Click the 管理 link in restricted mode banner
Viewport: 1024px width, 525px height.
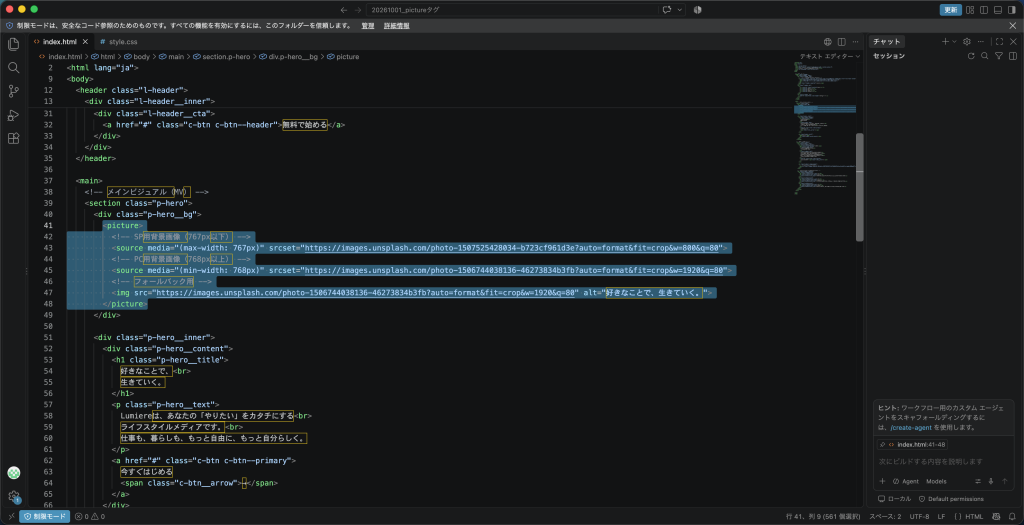[x=368, y=25]
